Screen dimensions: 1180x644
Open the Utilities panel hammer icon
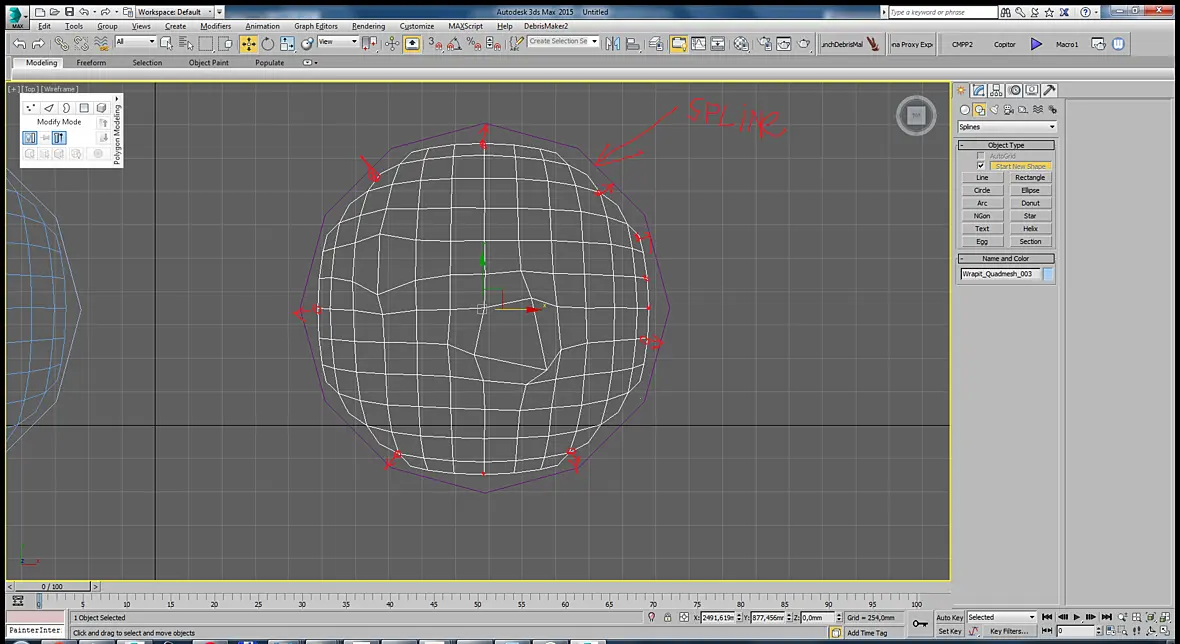1049,90
